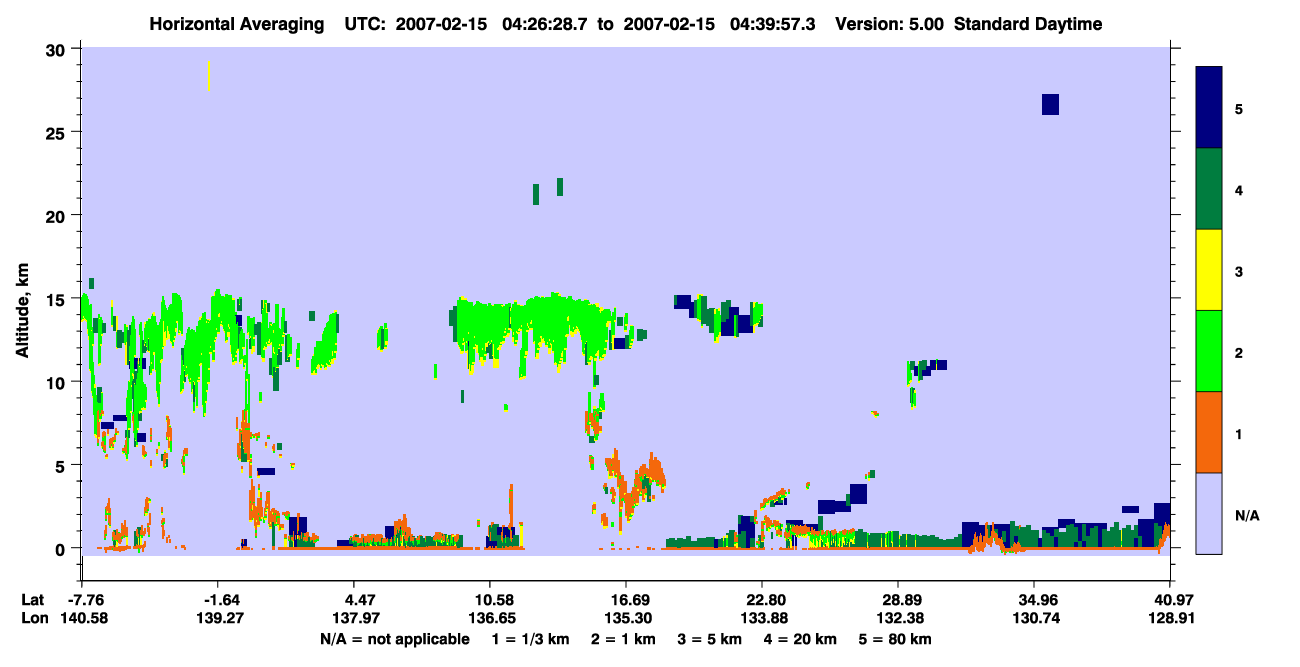This screenshot has height=667, width=1300.
Task: Click the 'Lat' row label
Action: click(x=32, y=600)
